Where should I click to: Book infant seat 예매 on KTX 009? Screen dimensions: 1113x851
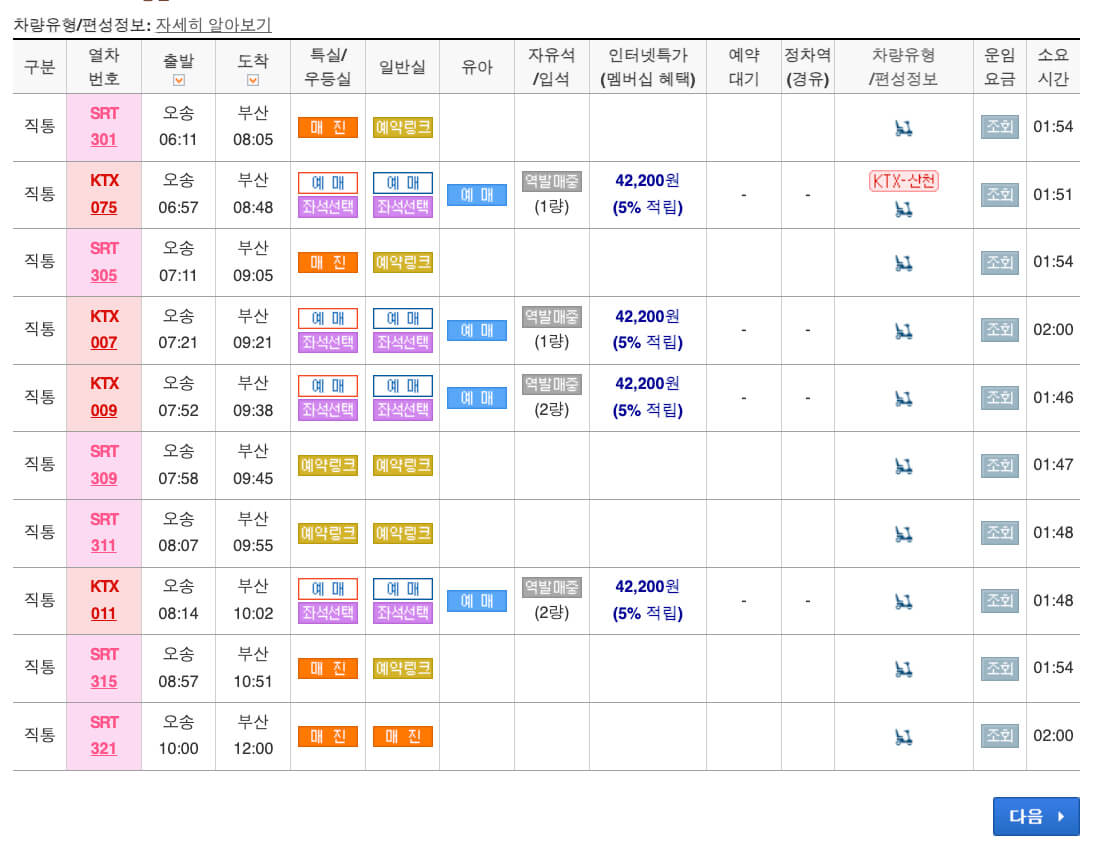(x=477, y=398)
